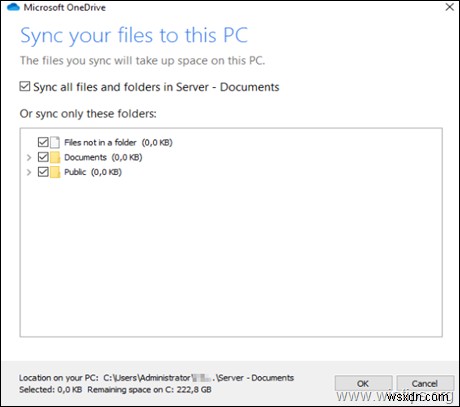Screen dimensions: 460x407
Task: Click the files you sync will take up space text
Action: point(142,60)
